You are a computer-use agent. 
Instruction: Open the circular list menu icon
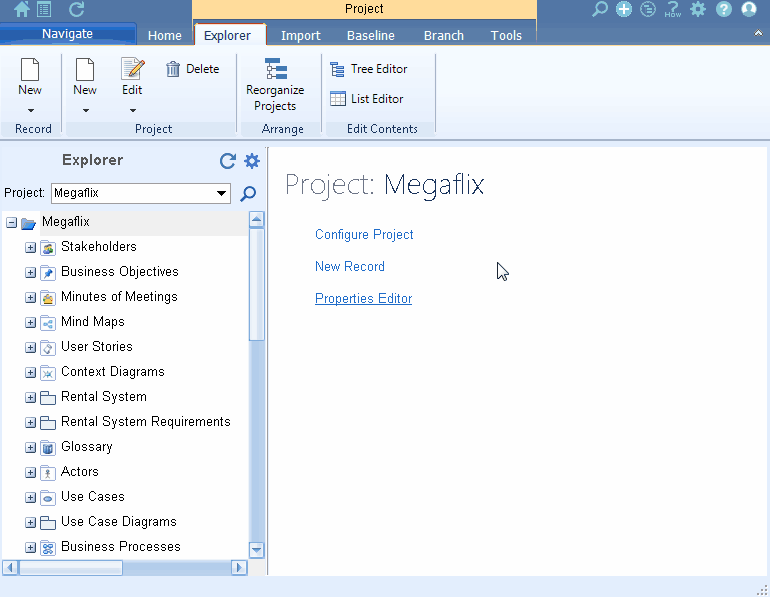[x=648, y=9]
